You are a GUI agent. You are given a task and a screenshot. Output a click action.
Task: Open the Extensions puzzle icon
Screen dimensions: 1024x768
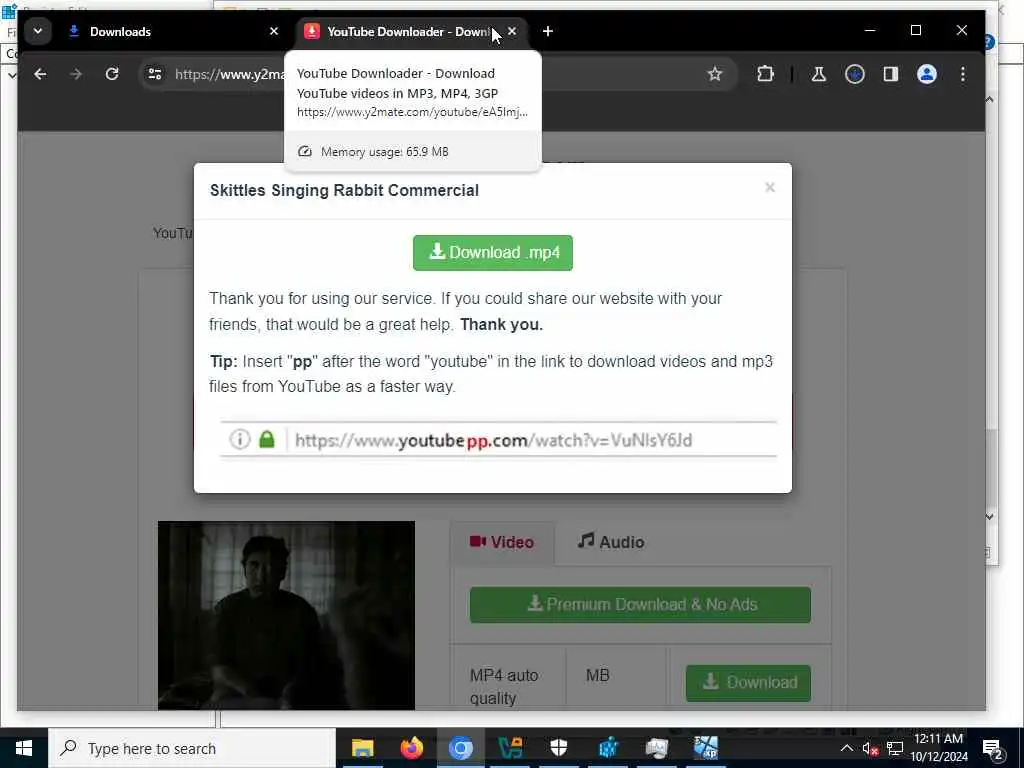coord(765,74)
